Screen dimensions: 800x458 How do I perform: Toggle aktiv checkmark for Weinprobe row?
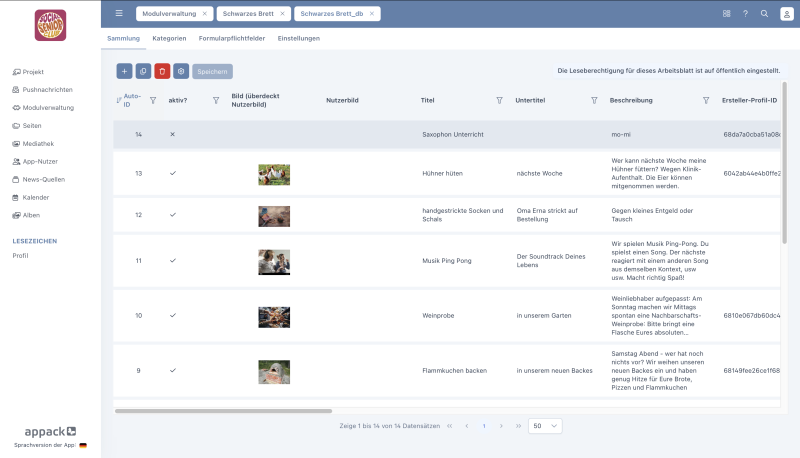pos(172,315)
